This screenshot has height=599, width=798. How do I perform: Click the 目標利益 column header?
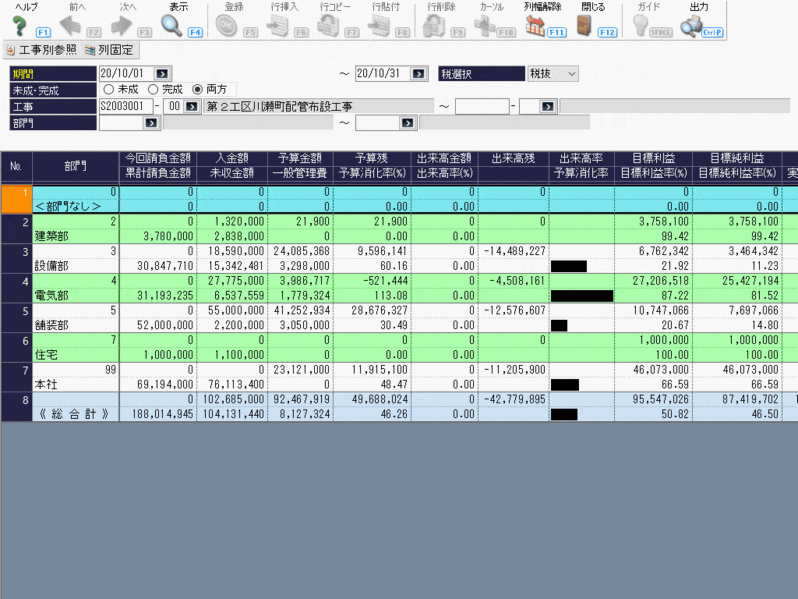[653, 158]
